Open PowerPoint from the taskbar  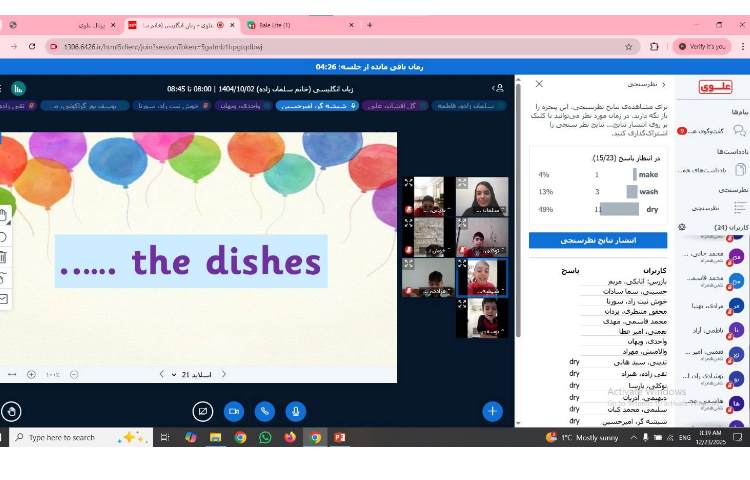pyautogui.click(x=340, y=437)
